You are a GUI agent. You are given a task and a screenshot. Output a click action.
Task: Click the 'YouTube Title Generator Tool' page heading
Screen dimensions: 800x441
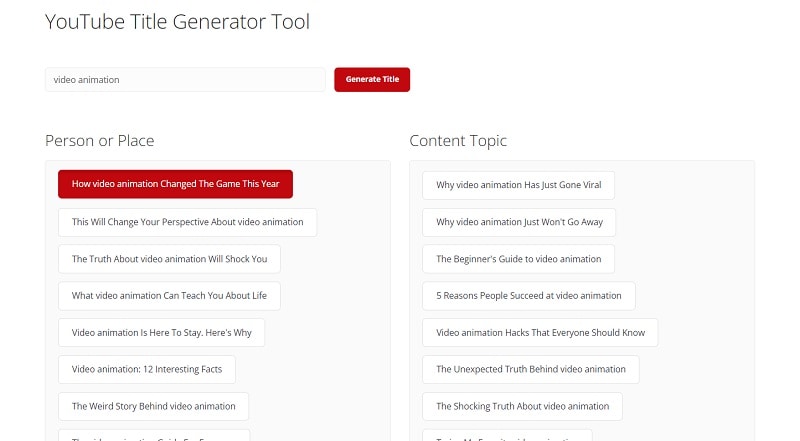(x=177, y=21)
